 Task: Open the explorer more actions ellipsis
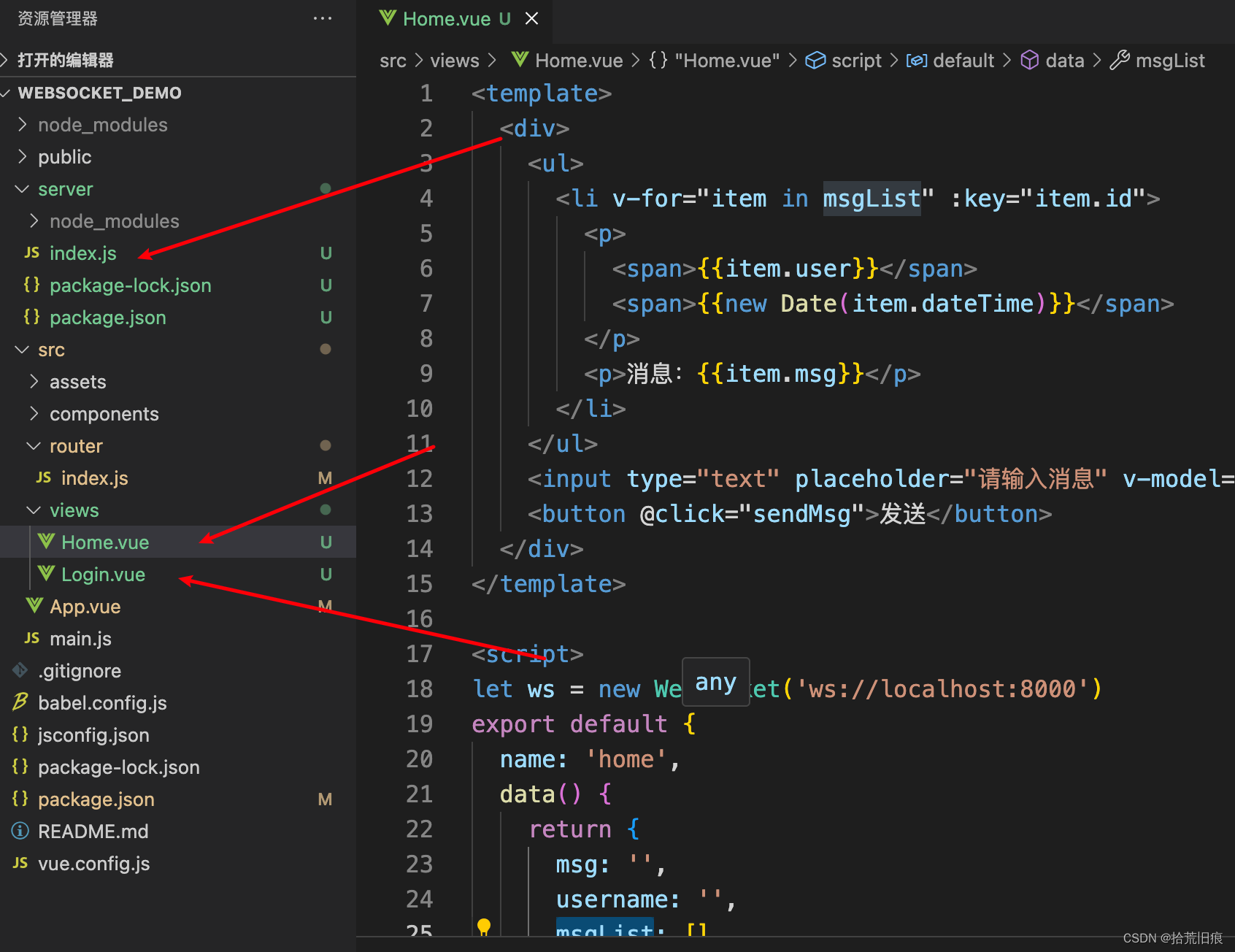pos(322,18)
